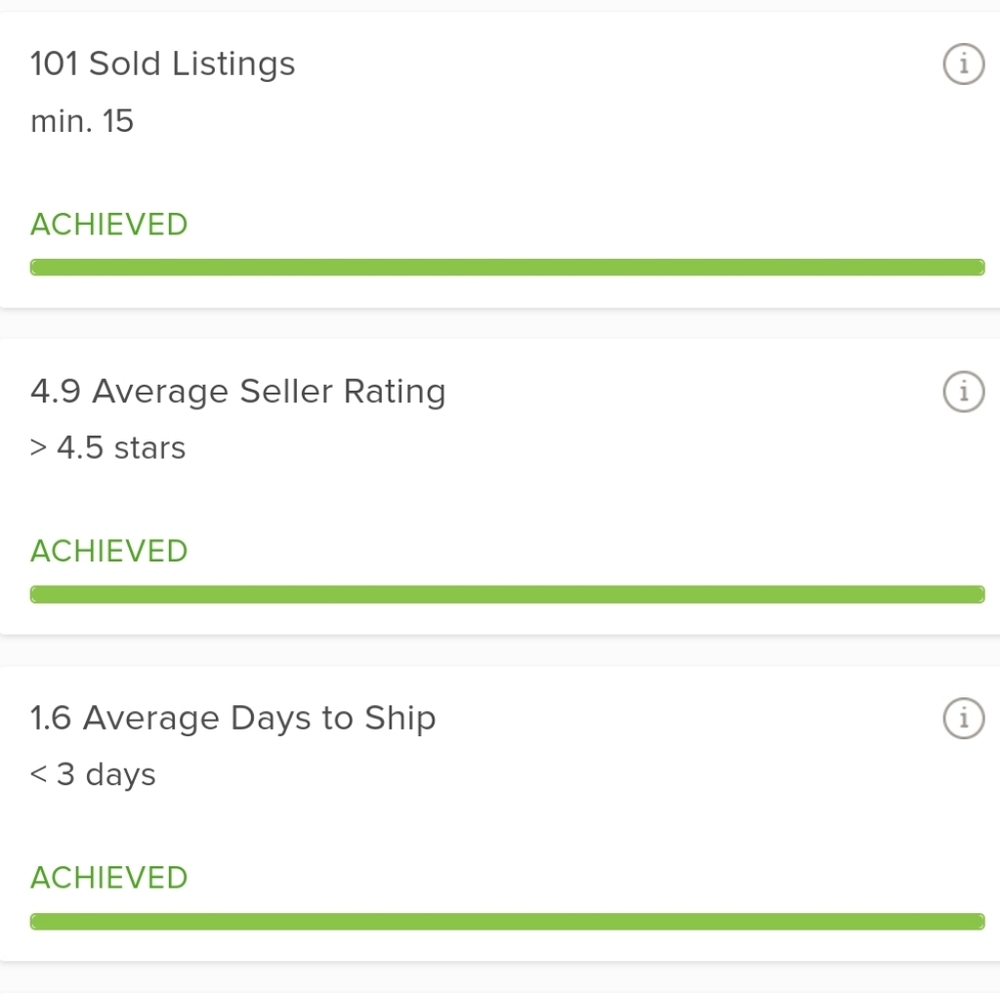1000x1000 pixels.
Task: Click the Days to Ship progress bar
Action: point(507,922)
